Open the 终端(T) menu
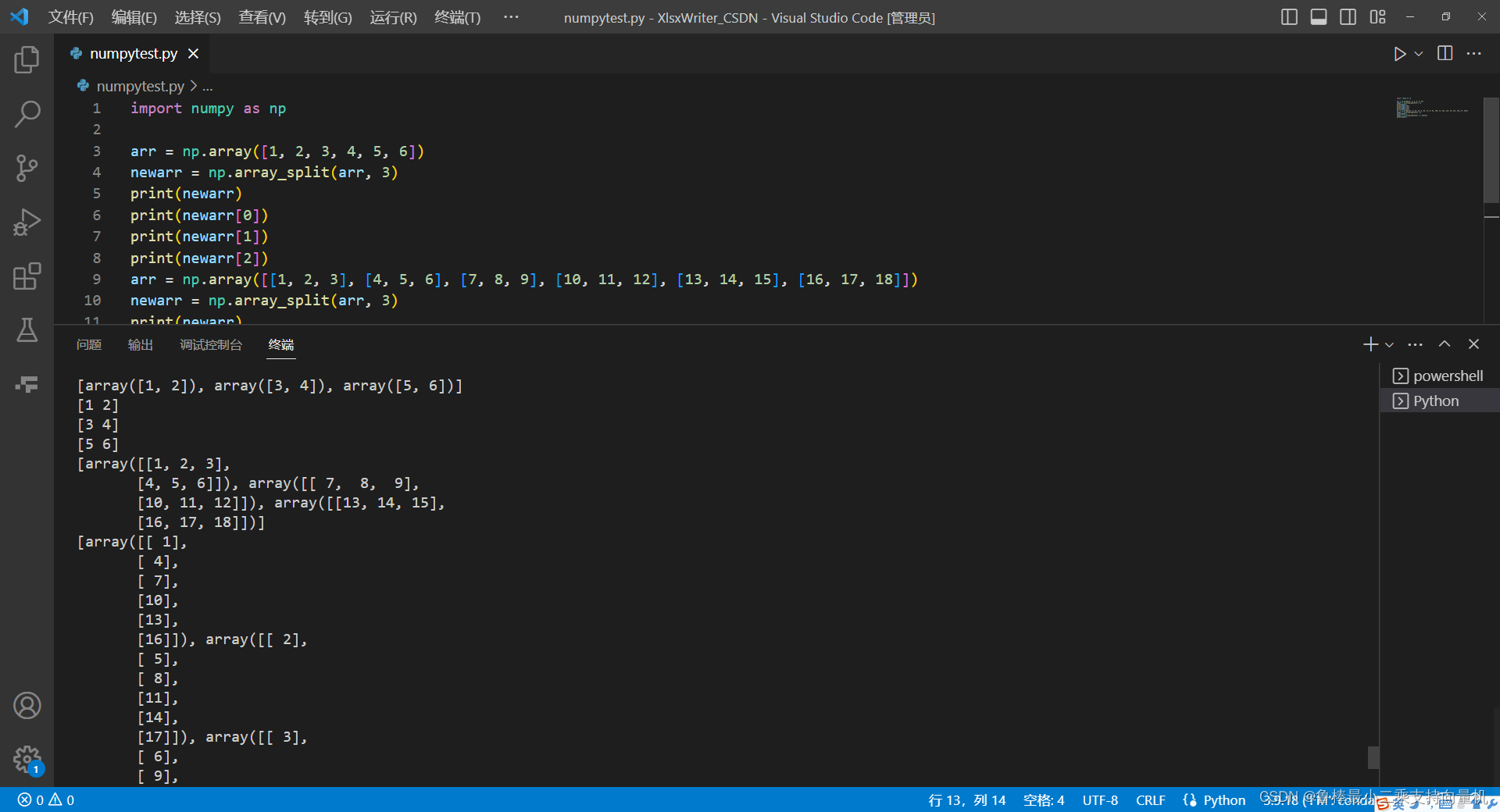Image resolution: width=1500 pixels, height=812 pixels. pos(457,17)
